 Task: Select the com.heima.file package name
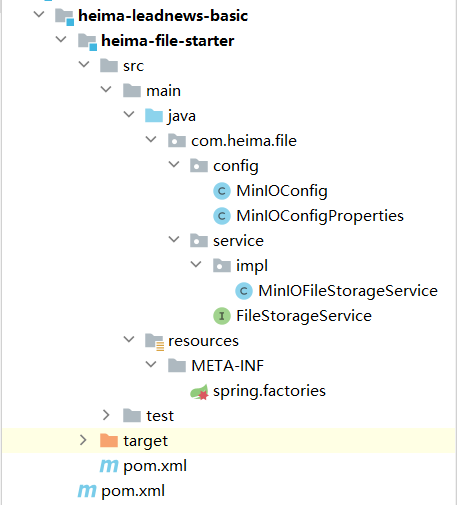(x=244, y=141)
